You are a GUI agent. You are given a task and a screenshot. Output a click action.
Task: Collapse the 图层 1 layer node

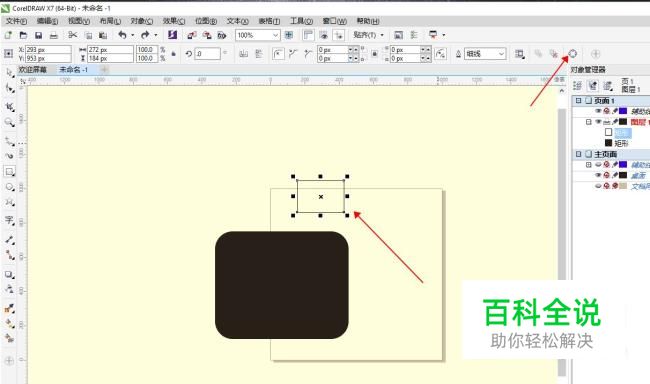tap(589, 122)
